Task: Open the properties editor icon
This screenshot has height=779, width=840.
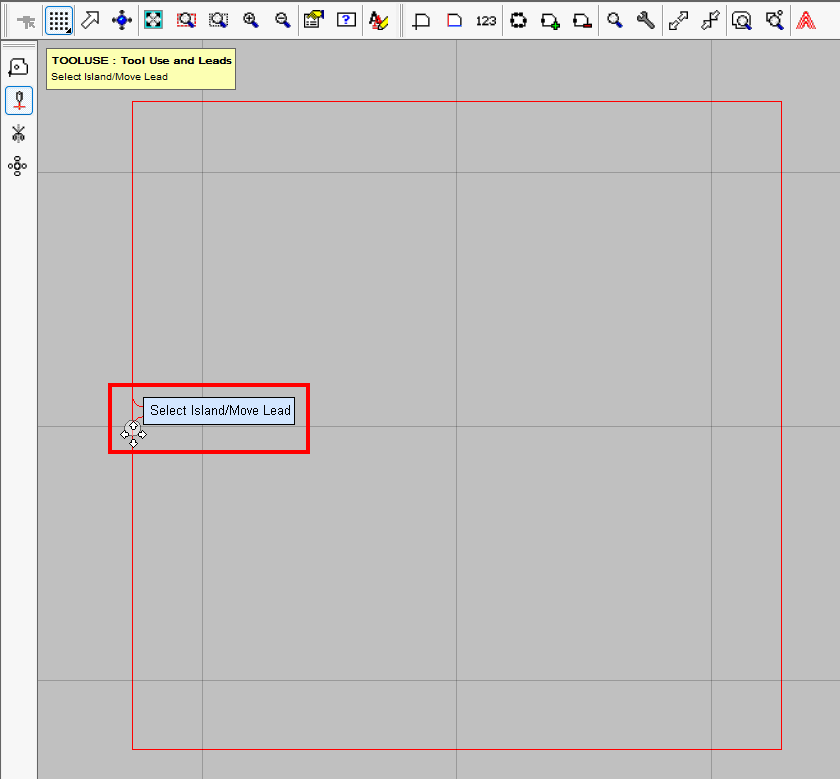Action: click(313, 19)
